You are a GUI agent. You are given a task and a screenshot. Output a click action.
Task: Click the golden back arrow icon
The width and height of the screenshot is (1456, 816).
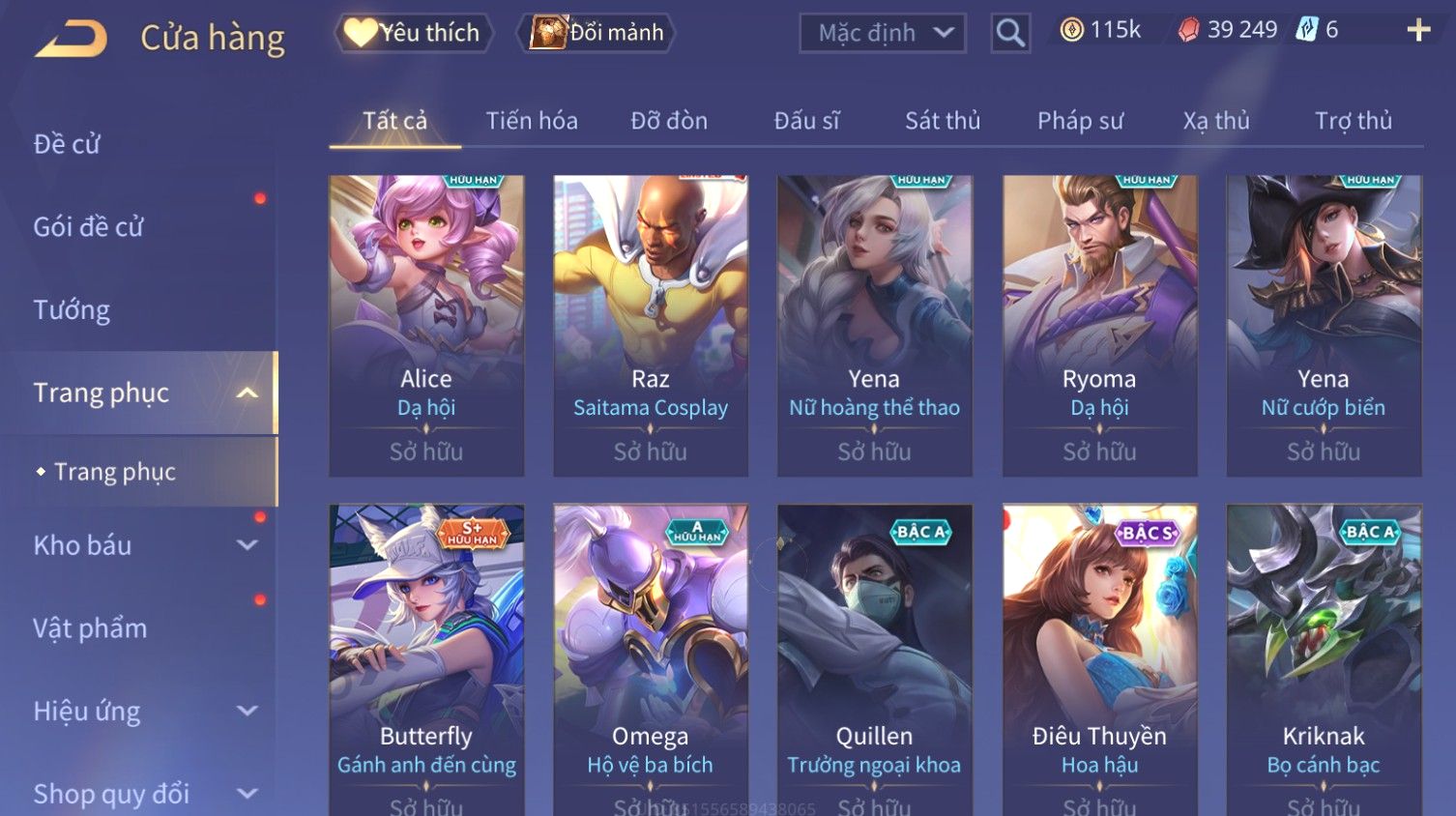[x=72, y=39]
